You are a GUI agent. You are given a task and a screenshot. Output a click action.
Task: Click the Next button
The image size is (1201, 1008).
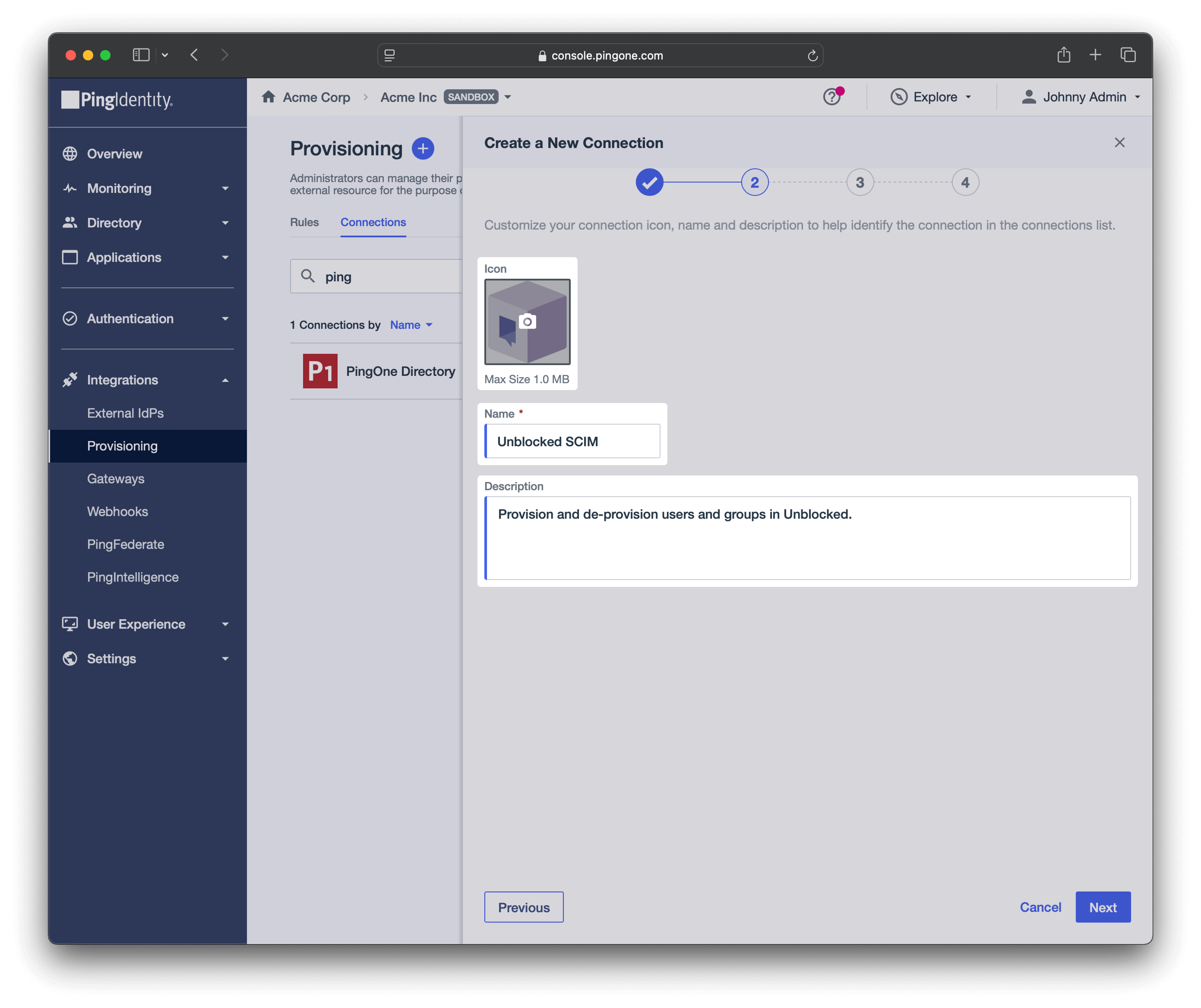1103,907
